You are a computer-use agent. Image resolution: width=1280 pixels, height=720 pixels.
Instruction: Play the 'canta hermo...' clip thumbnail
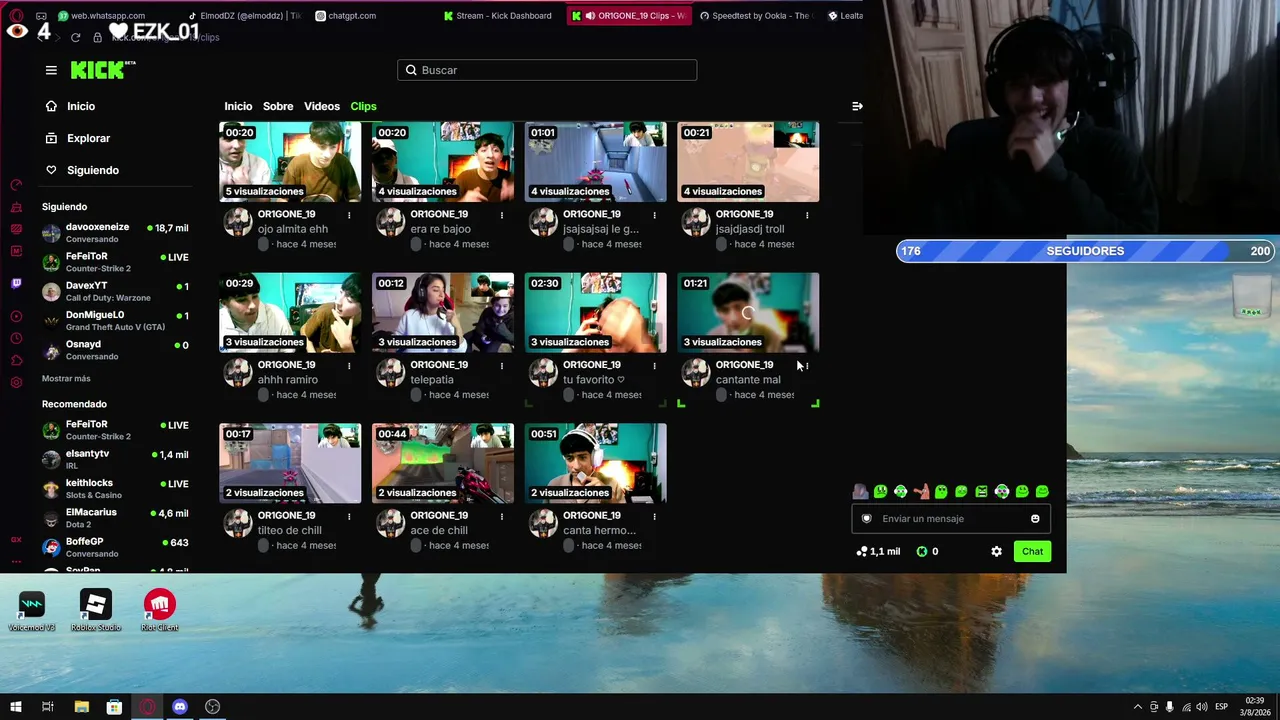pyautogui.click(x=595, y=463)
